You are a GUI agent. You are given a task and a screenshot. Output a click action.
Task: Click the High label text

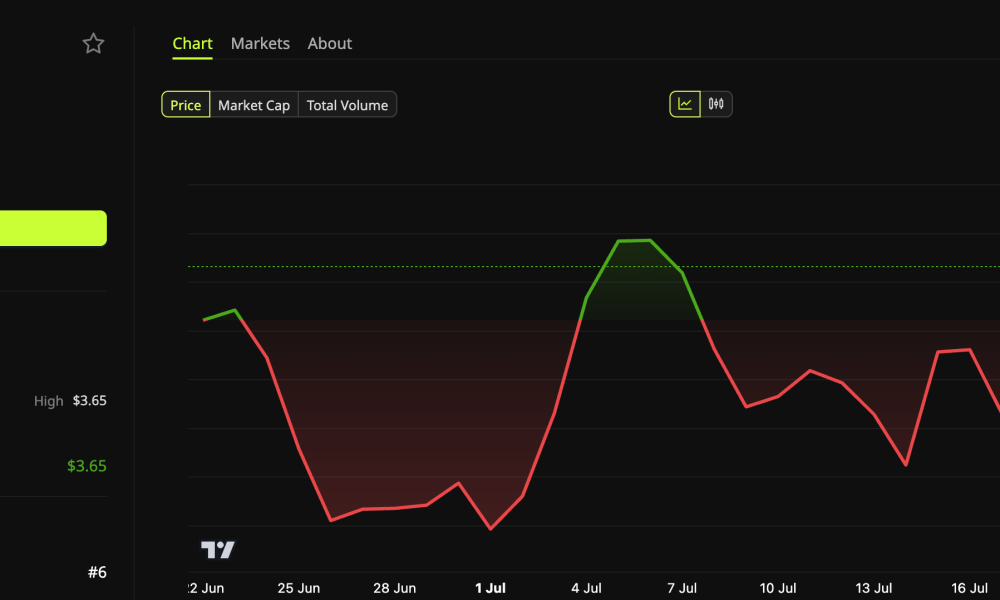[x=48, y=401]
